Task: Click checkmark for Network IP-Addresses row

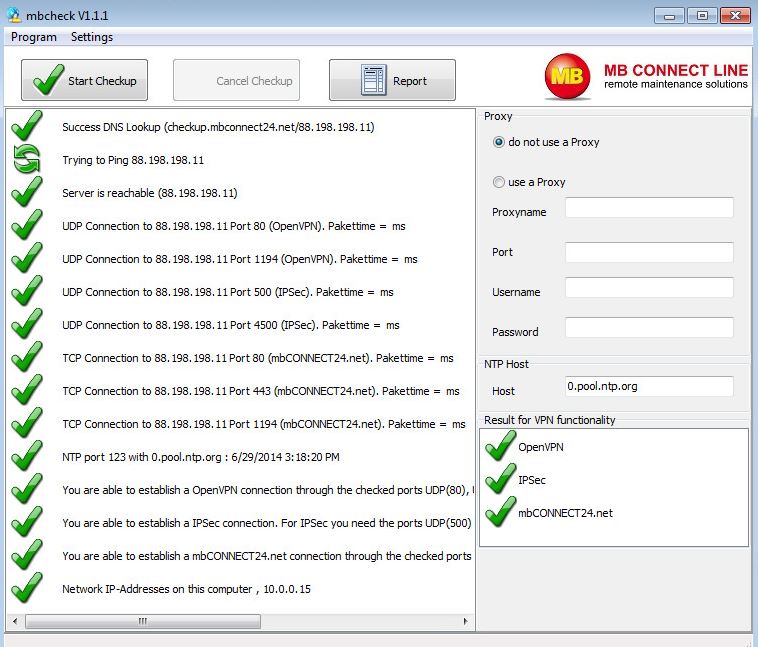Action: coord(28,588)
